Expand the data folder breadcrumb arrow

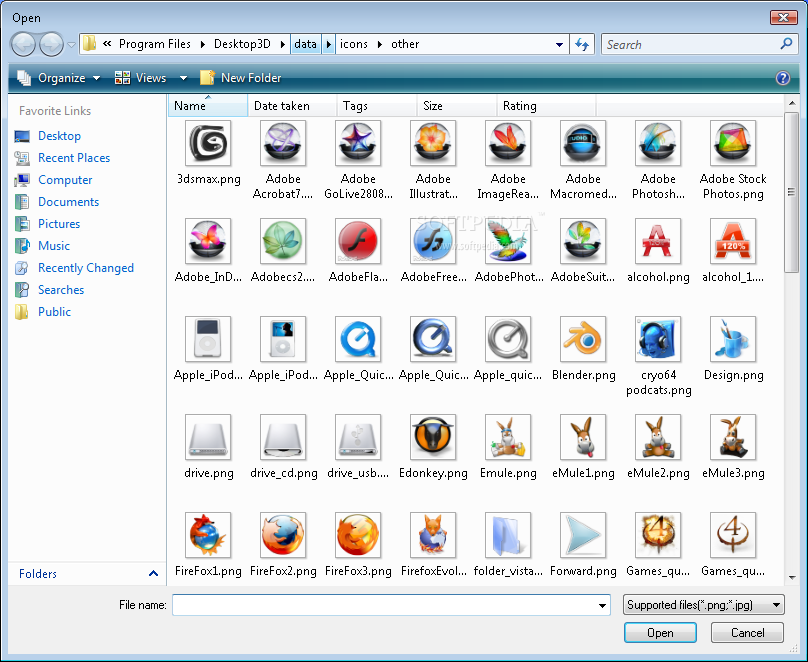(328, 44)
